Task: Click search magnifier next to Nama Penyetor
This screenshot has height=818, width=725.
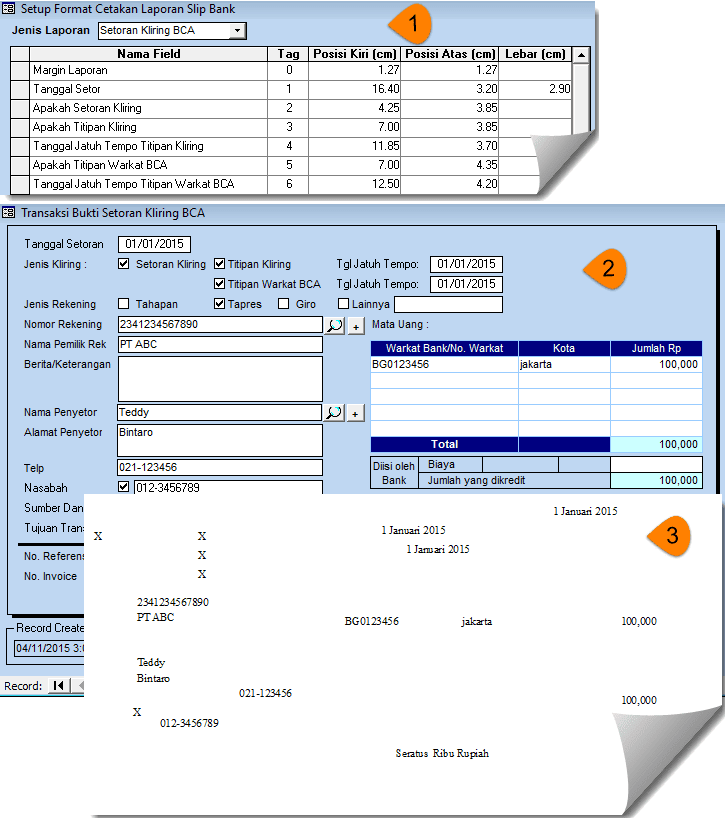Action: pyautogui.click(x=334, y=413)
